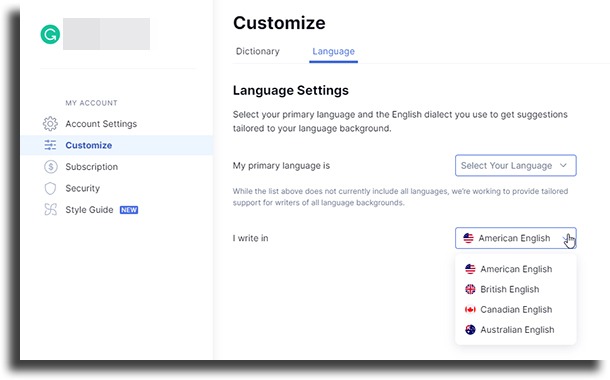Choose Canadian English option
The height and width of the screenshot is (380, 610).
[x=515, y=309]
